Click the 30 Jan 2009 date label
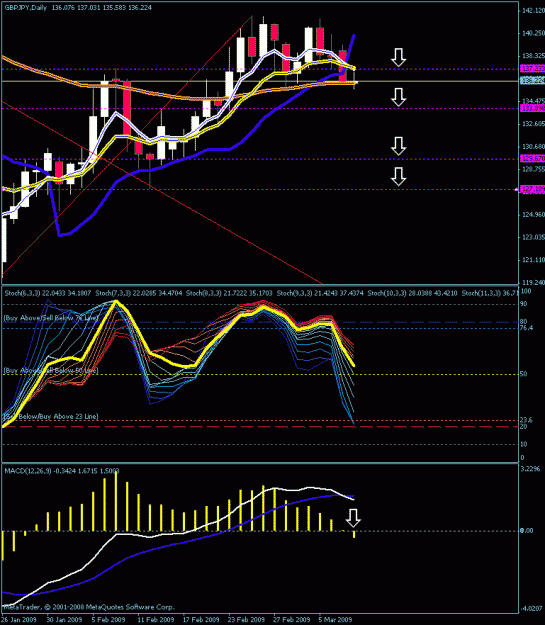This screenshot has width=545, height=625. pyautogui.click(x=64, y=620)
